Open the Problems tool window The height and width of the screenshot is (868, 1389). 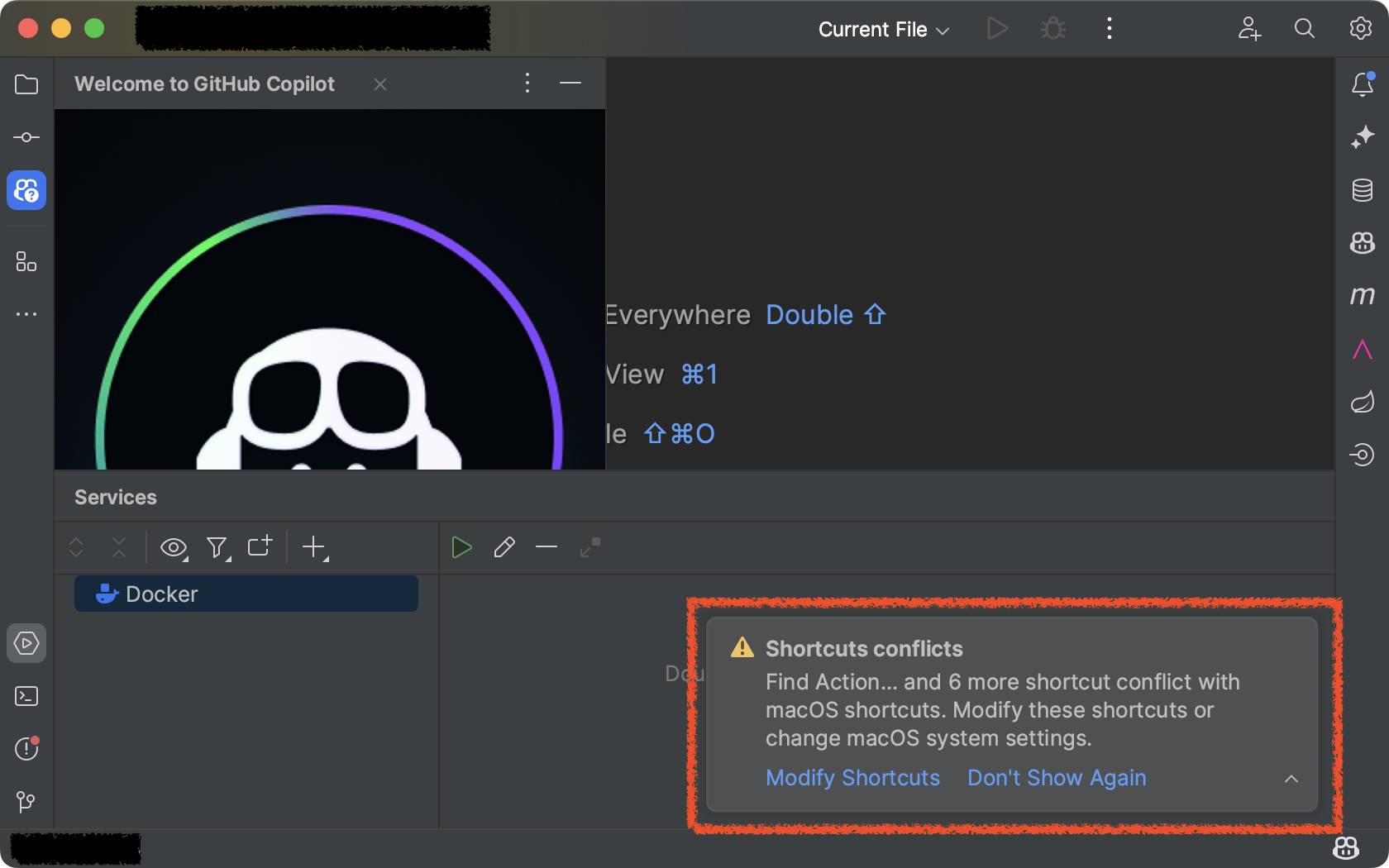[x=26, y=749]
